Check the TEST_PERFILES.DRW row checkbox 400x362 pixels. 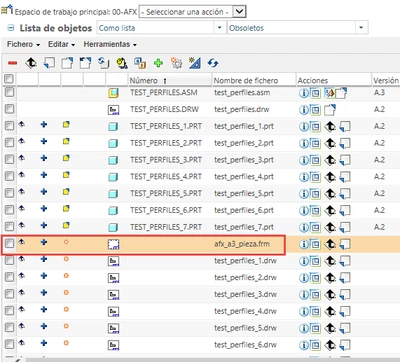[x=9, y=109]
